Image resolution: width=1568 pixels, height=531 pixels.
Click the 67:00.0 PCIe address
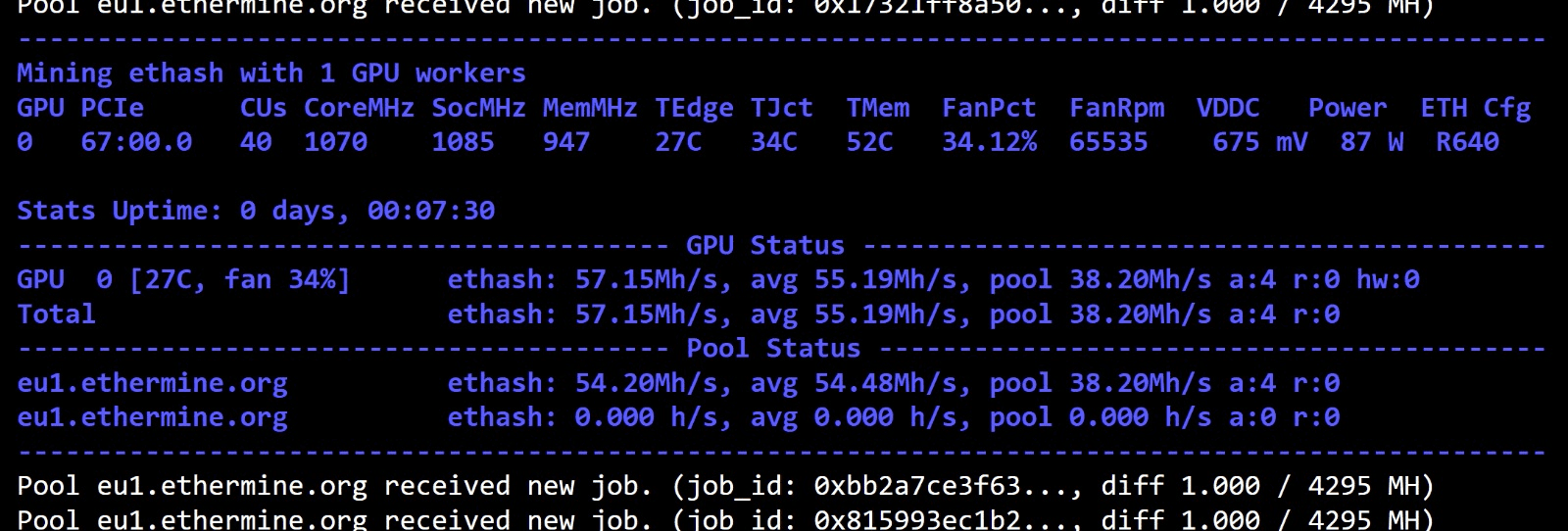136,142
